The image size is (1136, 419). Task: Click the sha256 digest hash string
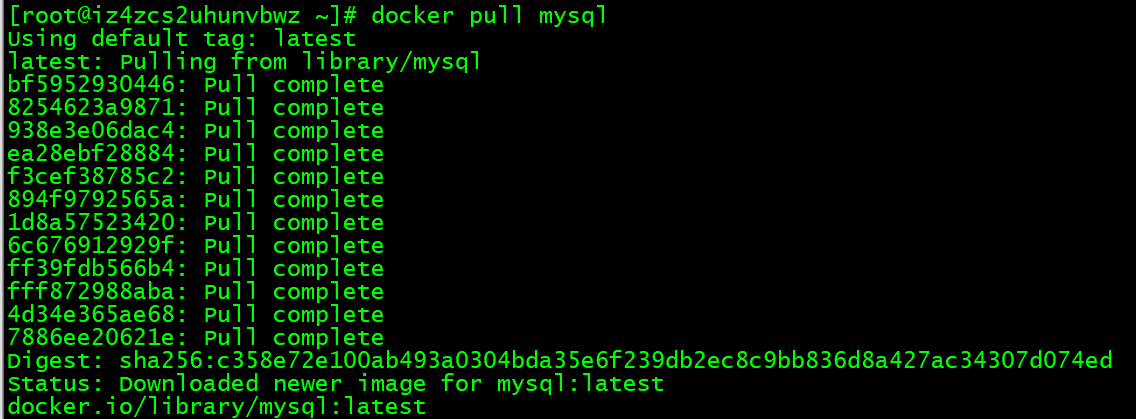click(615, 360)
